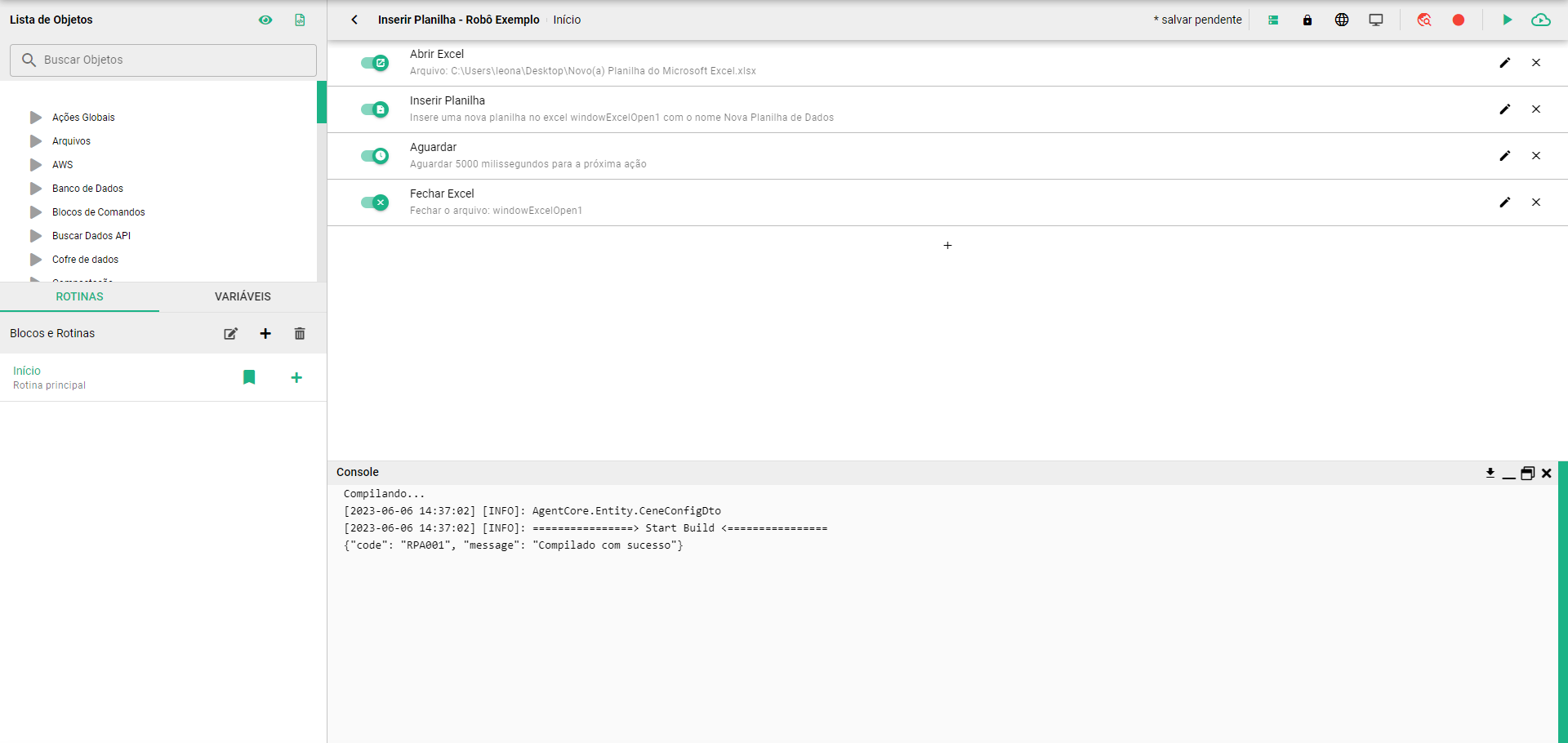
Task: Toggle off the Aguardar action
Action: 375,156
